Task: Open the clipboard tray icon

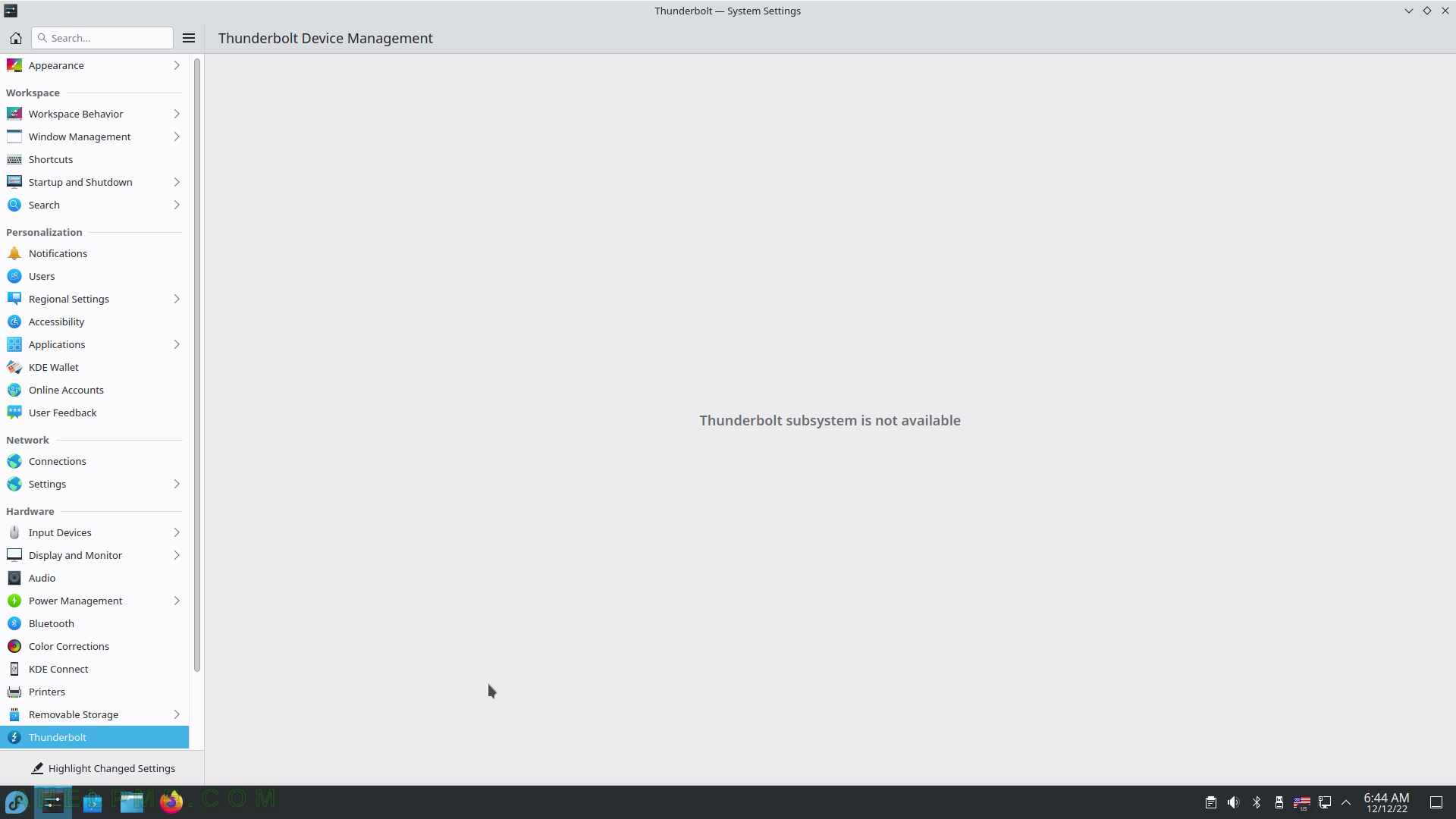Action: [x=1211, y=802]
